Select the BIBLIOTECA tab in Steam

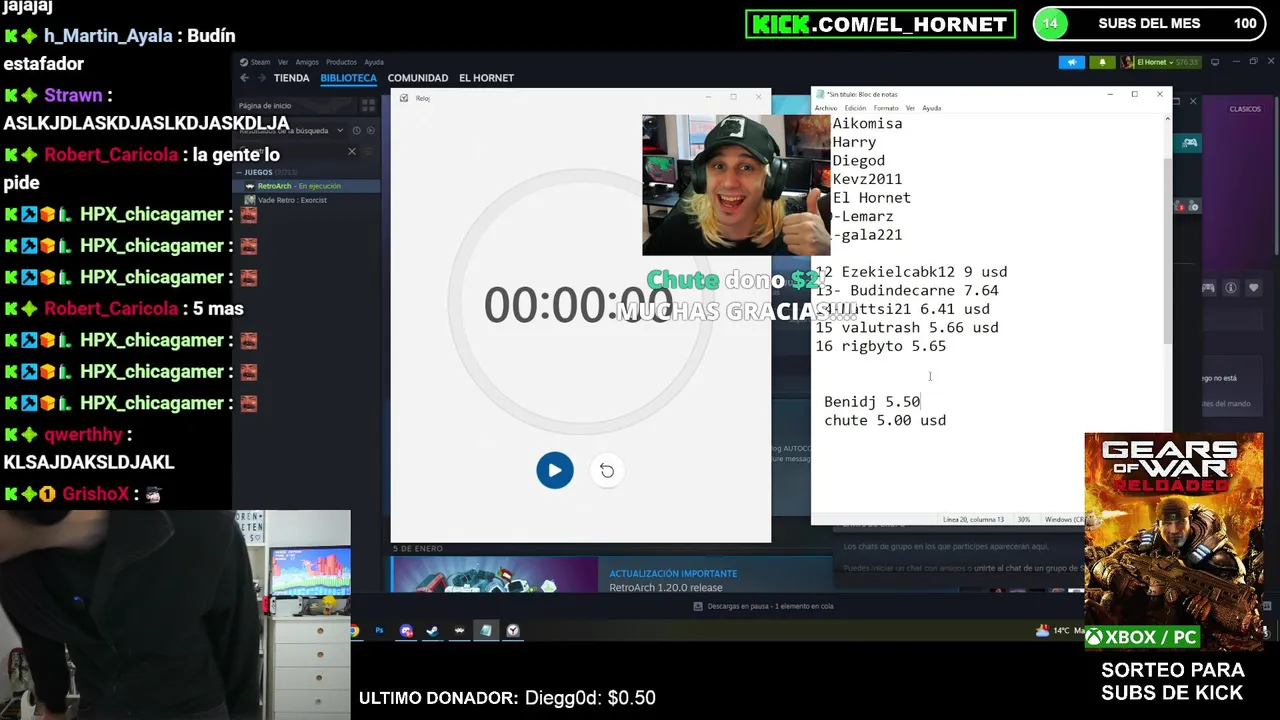coord(348,78)
